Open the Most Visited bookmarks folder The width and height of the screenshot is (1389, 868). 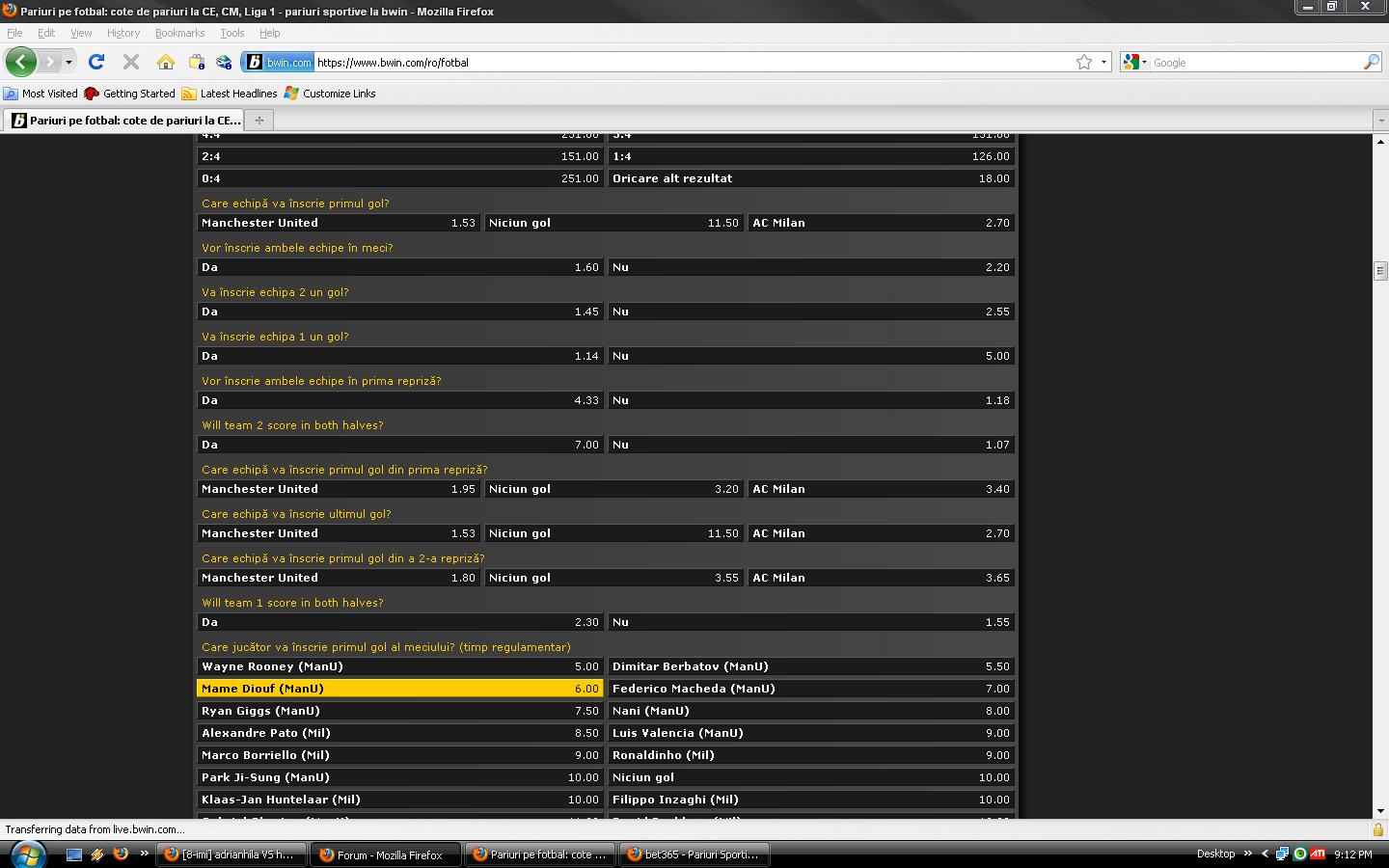tap(41, 94)
